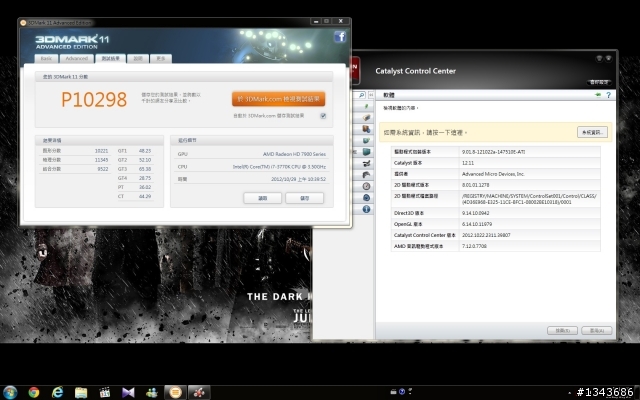Open the Windows Start orb
The width and height of the screenshot is (640, 400).
point(10,392)
